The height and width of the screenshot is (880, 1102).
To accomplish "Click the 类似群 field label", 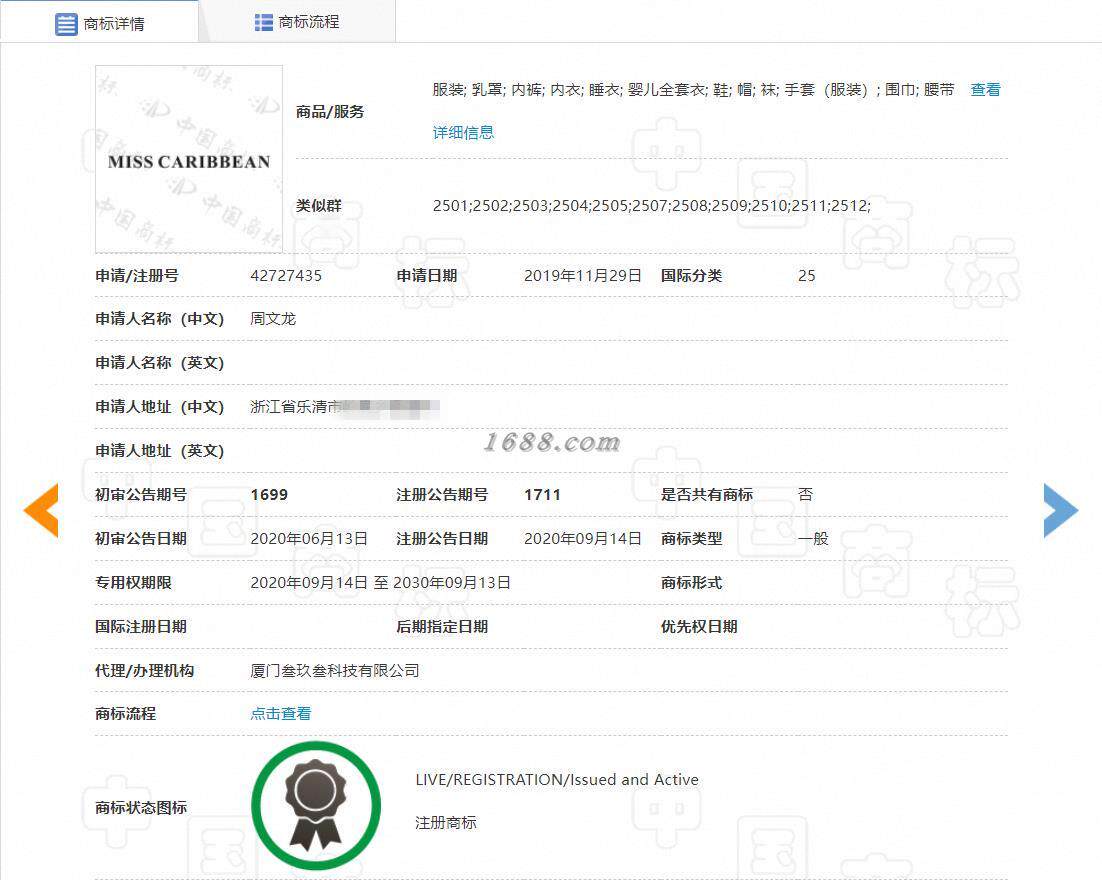I will coord(318,205).
